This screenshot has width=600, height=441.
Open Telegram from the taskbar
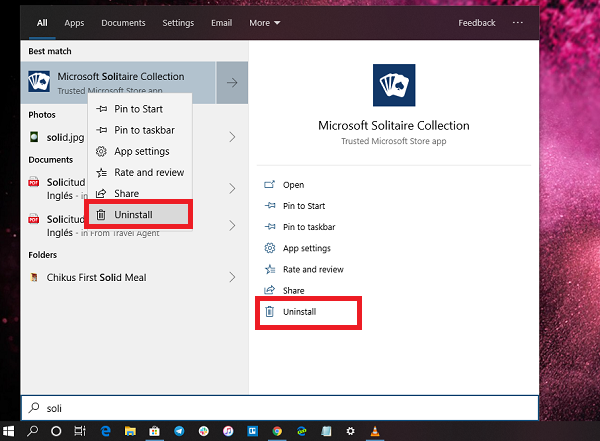pyautogui.click(x=178, y=431)
